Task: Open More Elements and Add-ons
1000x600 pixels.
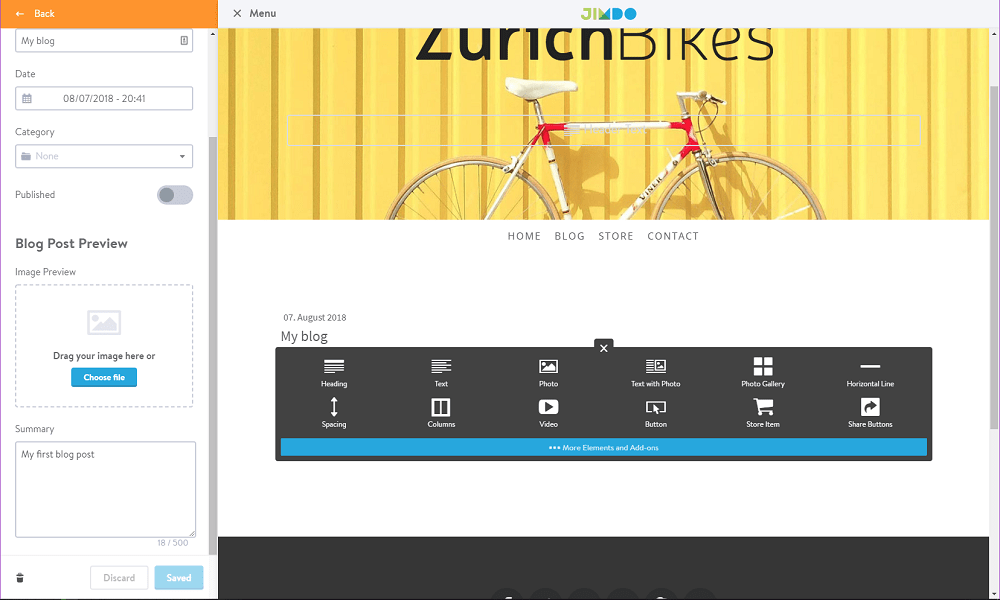Action: tap(603, 448)
